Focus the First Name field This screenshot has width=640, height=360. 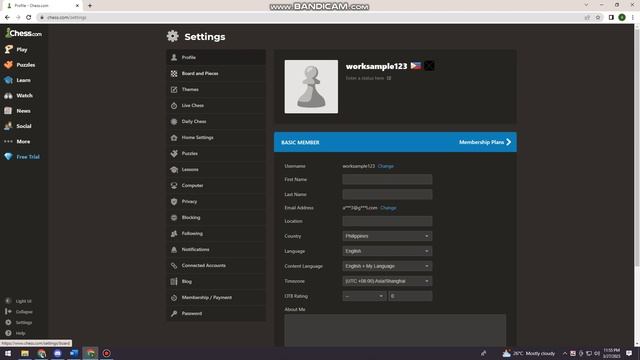(387, 180)
